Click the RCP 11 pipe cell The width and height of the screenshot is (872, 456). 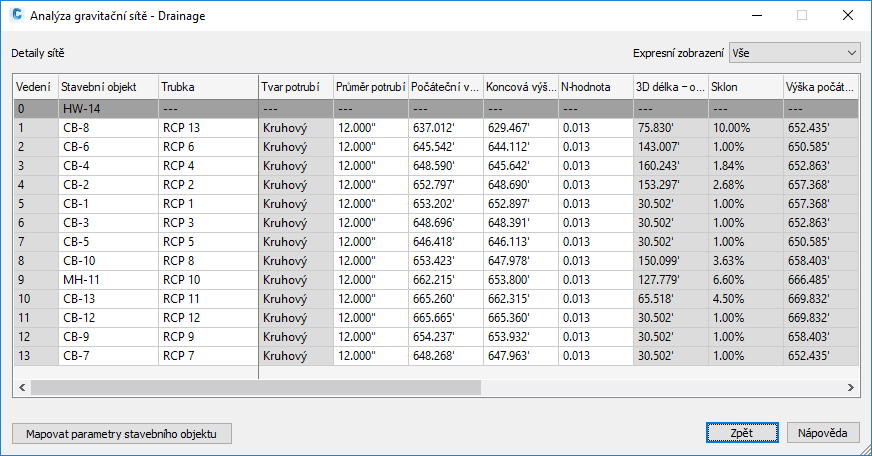tap(209, 299)
